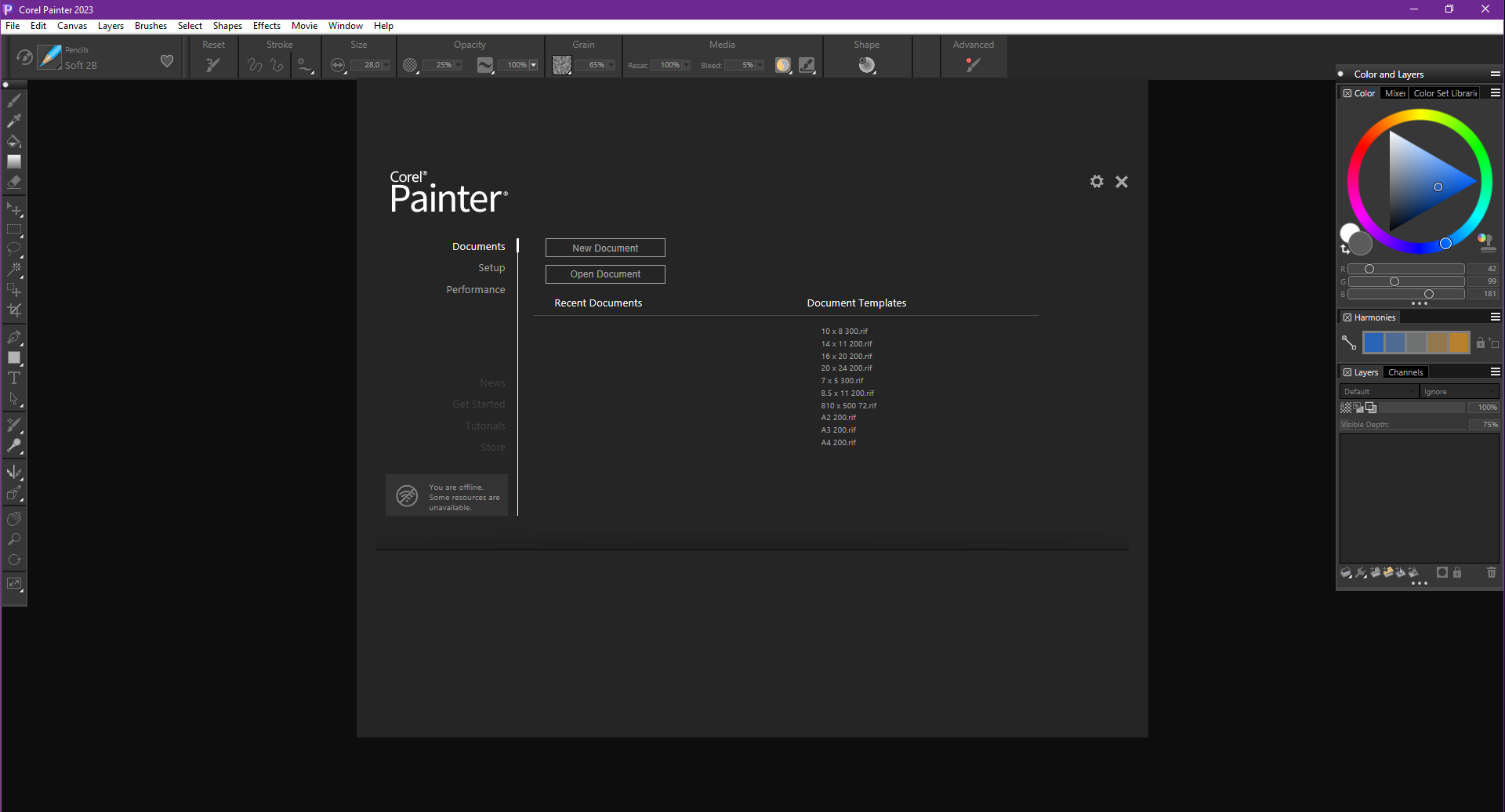
Task: Select the Magnifier tool
Action: [14, 539]
